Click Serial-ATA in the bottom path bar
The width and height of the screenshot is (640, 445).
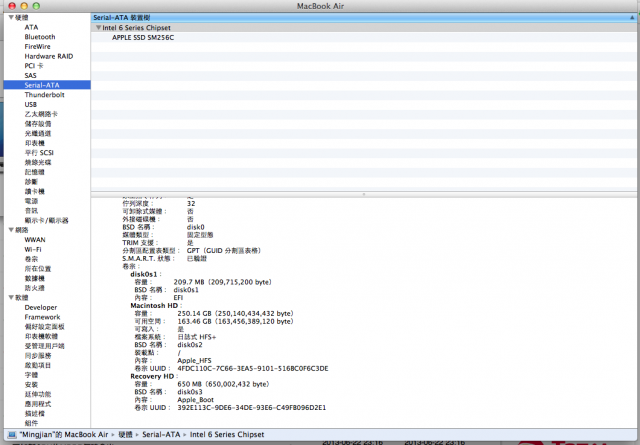(x=161, y=435)
